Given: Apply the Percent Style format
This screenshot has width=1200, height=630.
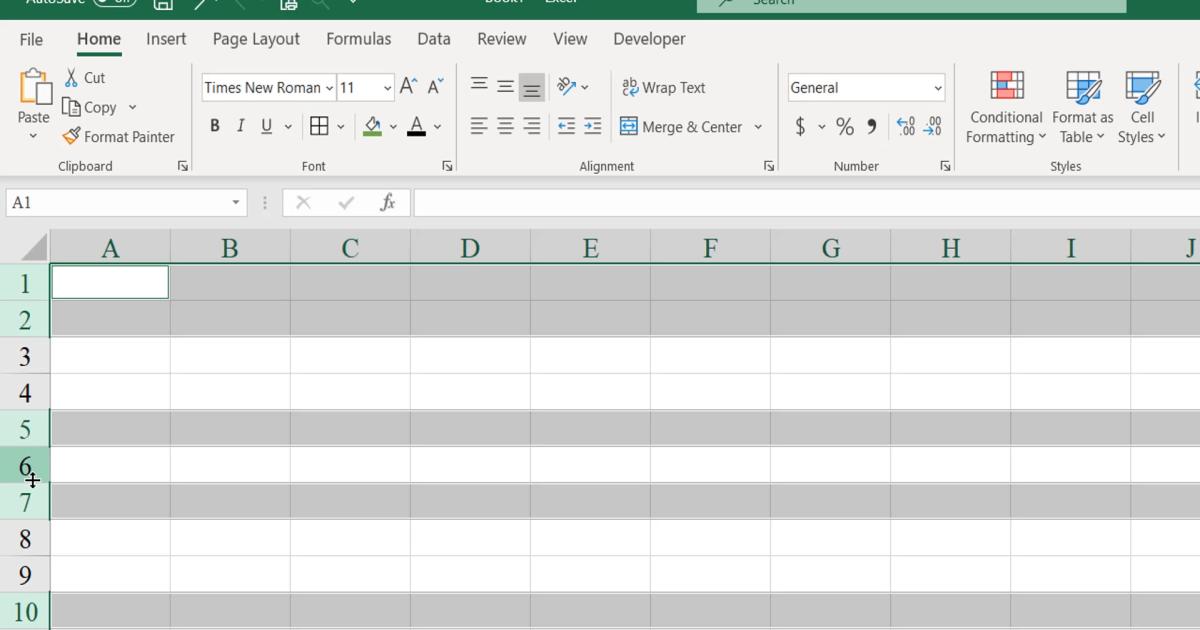Looking at the screenshot, I should coord(845,126).
